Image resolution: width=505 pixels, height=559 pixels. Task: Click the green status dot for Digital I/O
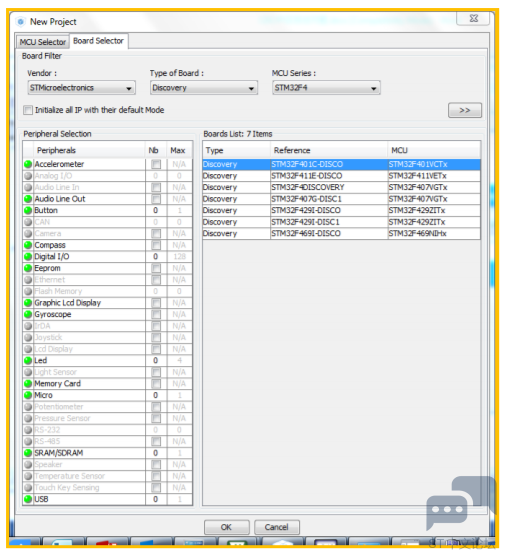(28, 257)
